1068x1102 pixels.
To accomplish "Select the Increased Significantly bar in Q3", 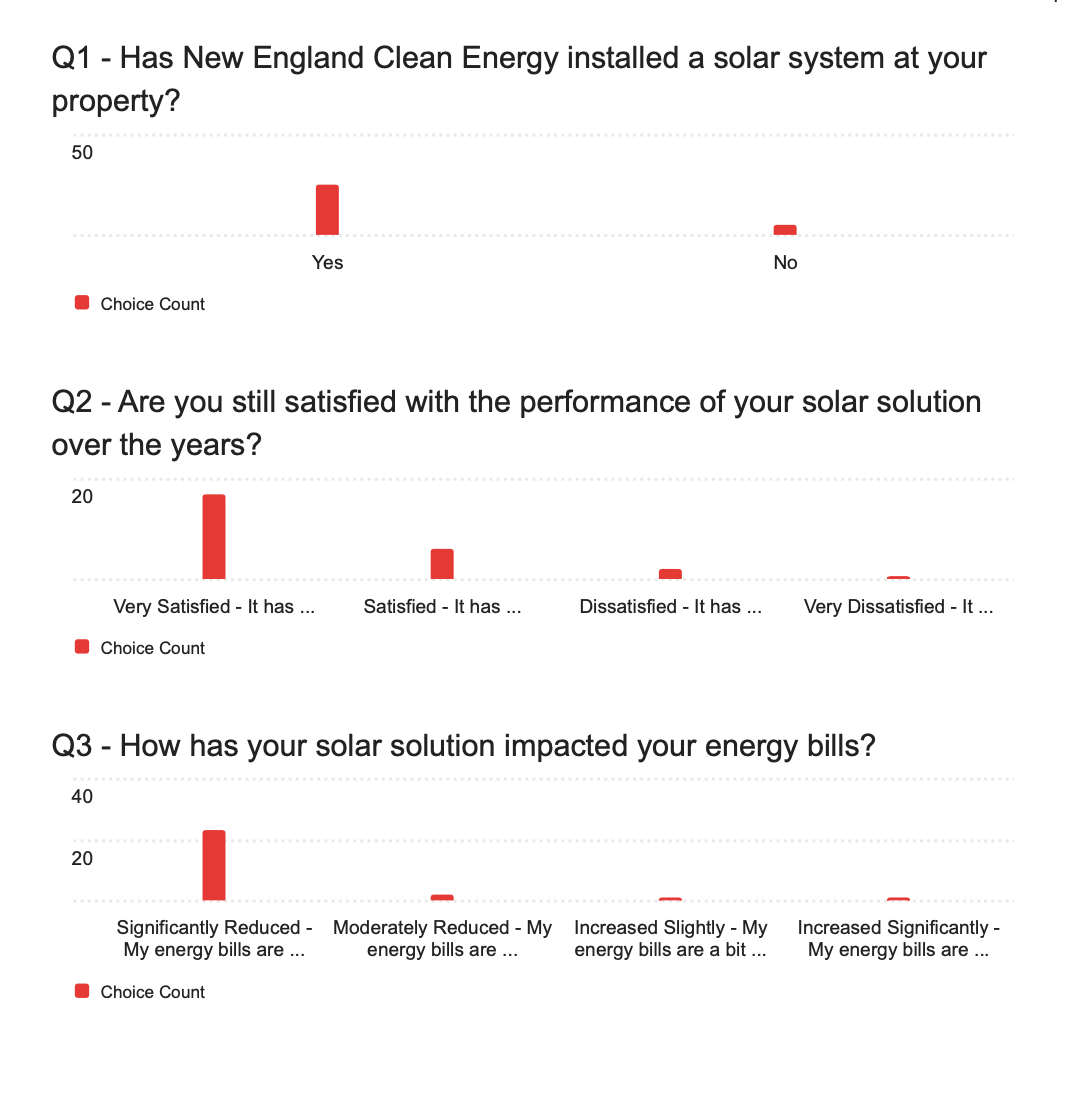I will coord(898,899).
